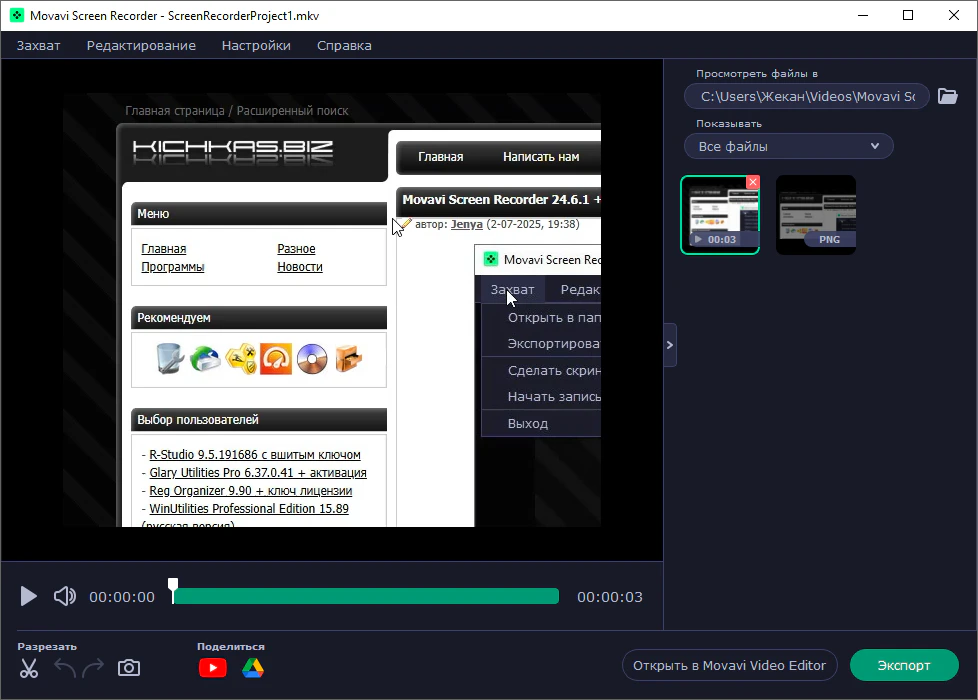Viewport: 978px width, 700px height.
Task: Select the PNG screenshot thumbnail
Action: coord(815,214)
